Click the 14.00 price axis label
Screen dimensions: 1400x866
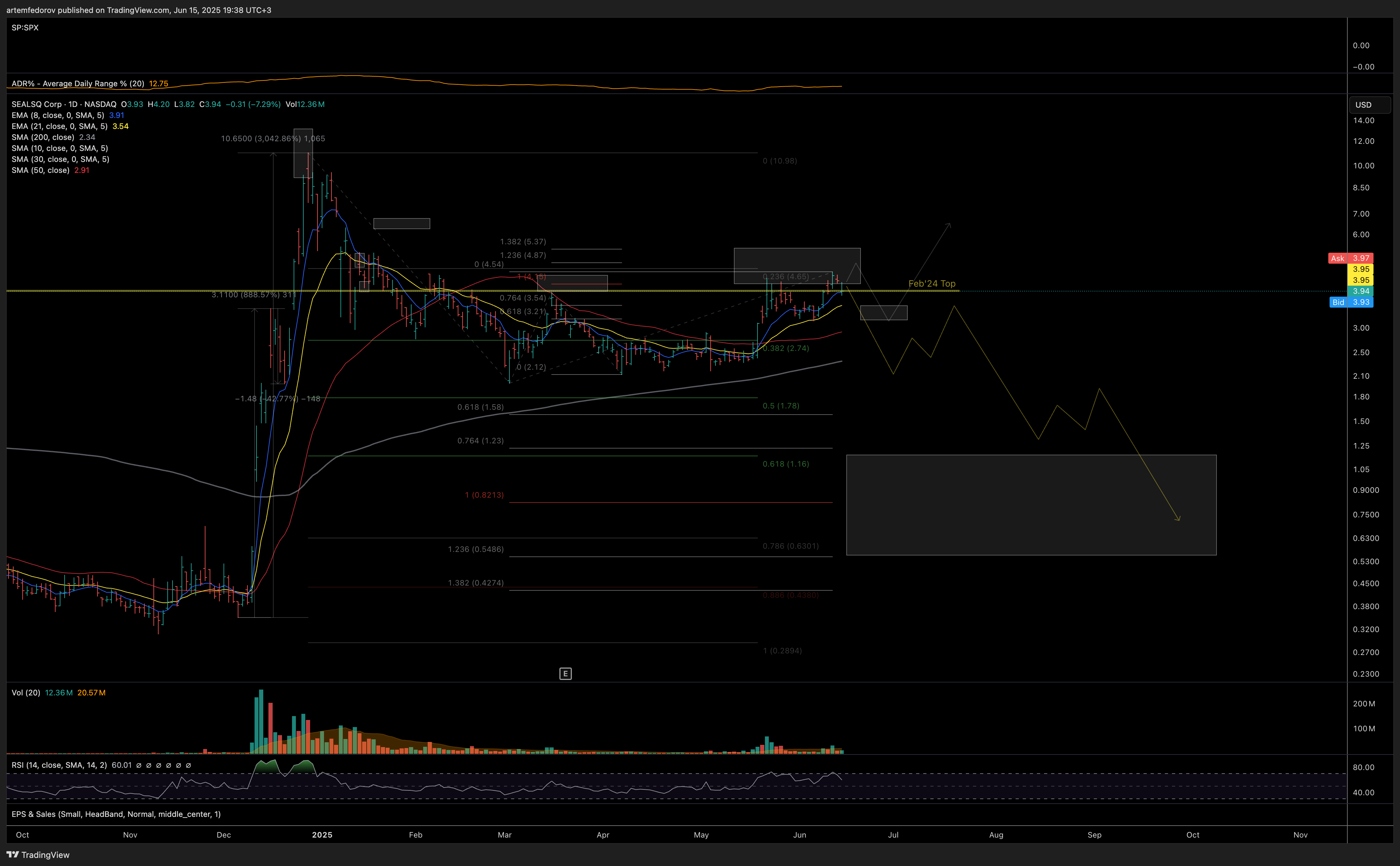click(1363, 120)
